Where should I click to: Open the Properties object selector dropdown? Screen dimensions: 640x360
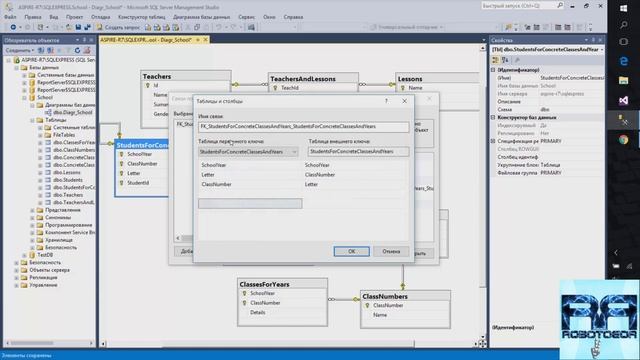tap(601, 50)
